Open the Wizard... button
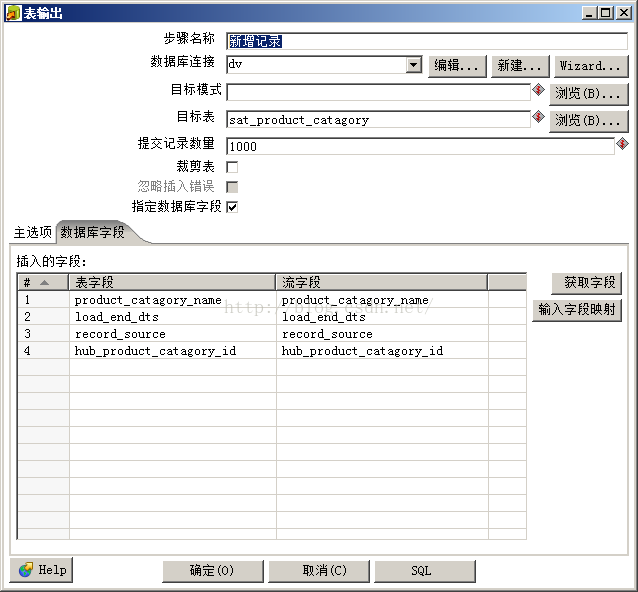Image resolution: width=638 pixels, height=592 pixels. 591,66
